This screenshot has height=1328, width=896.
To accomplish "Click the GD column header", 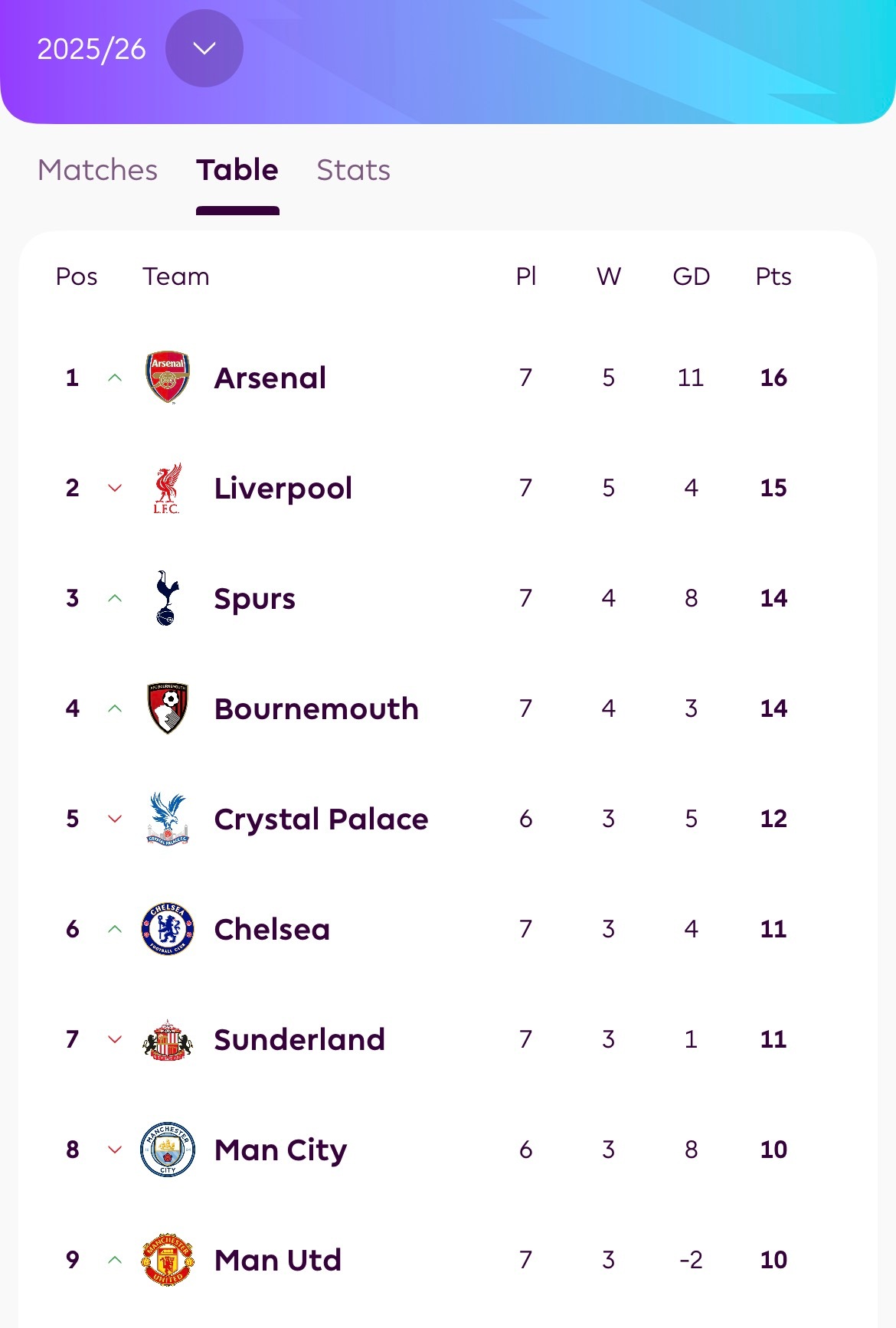I will click(691, 276).
